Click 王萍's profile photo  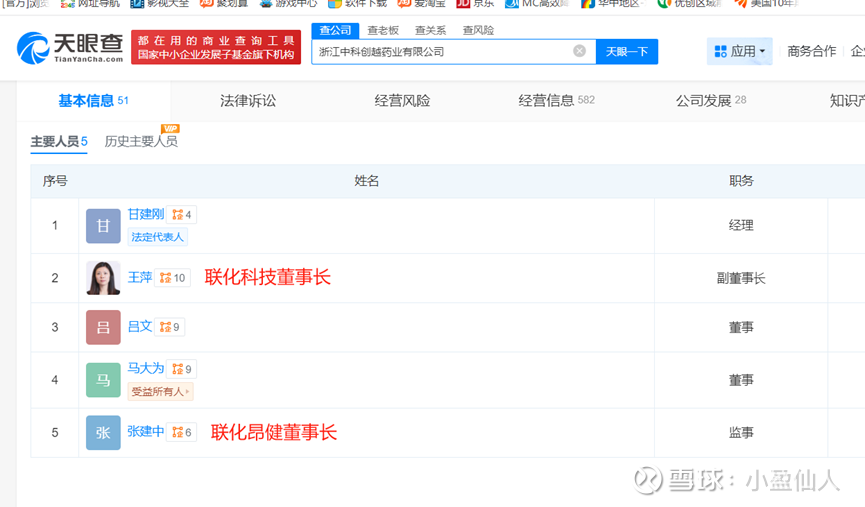pyautogui.click(x=103, y=278)
